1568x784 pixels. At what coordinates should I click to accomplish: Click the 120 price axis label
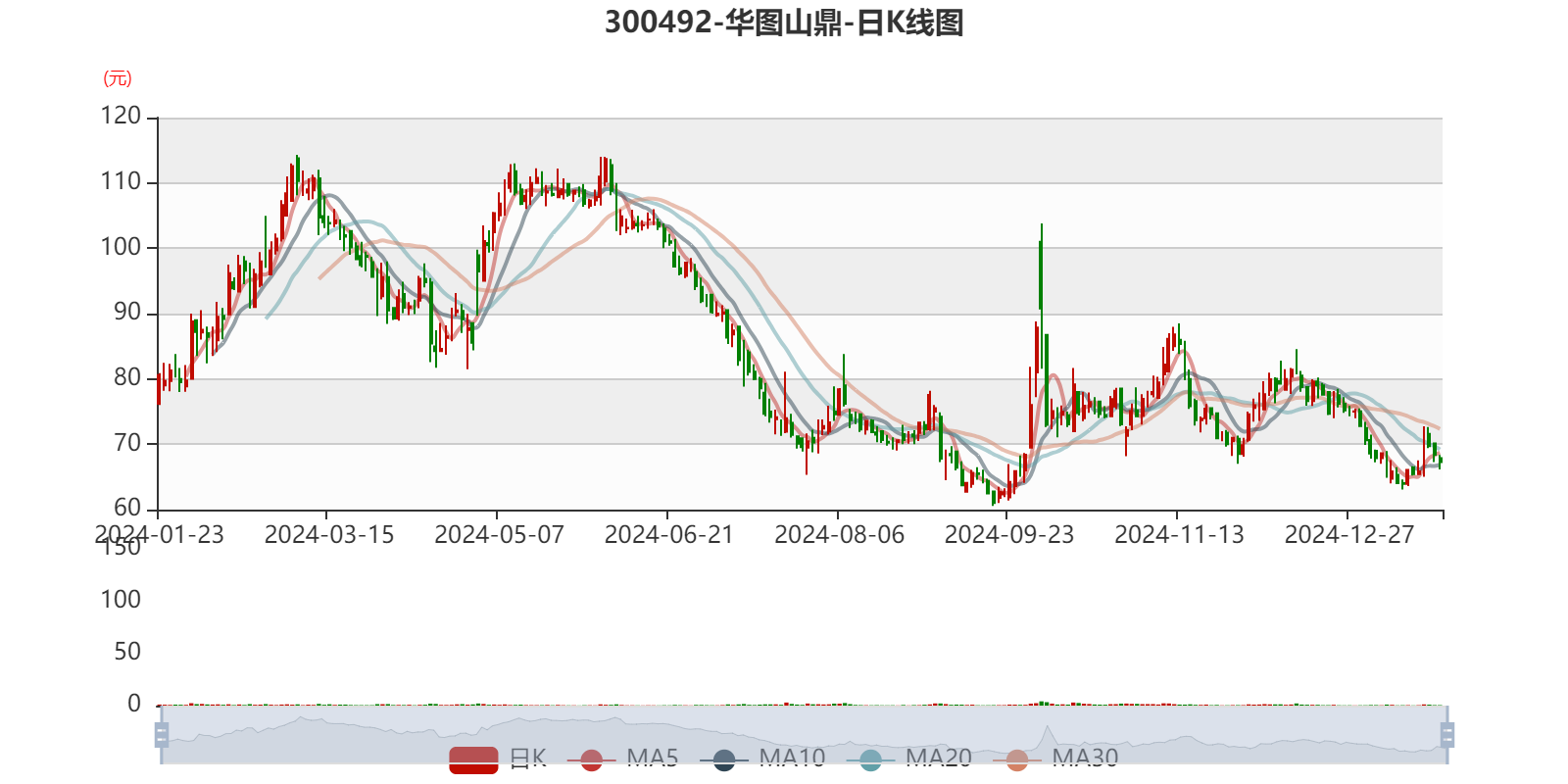coord(121,117)
